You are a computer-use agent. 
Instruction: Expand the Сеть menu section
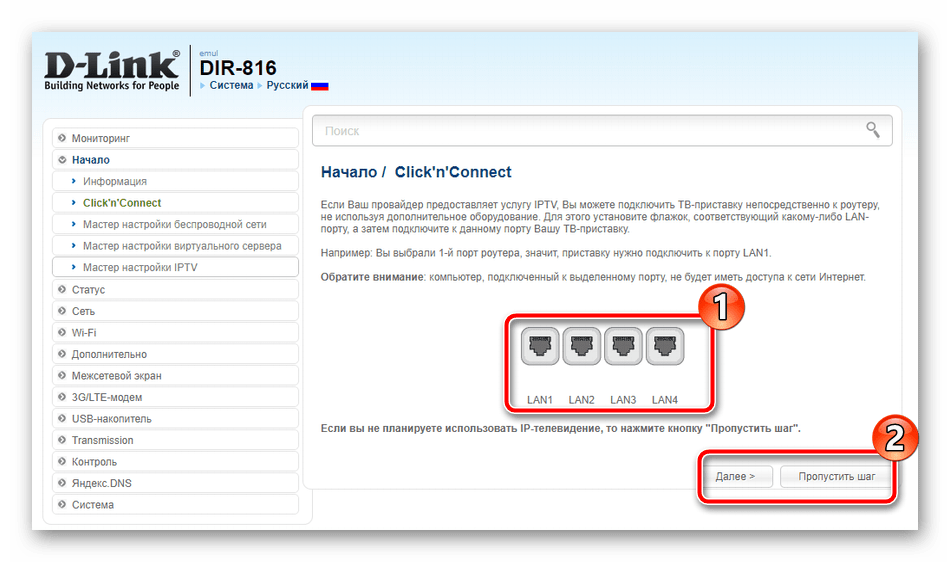[x=176, y=311]
